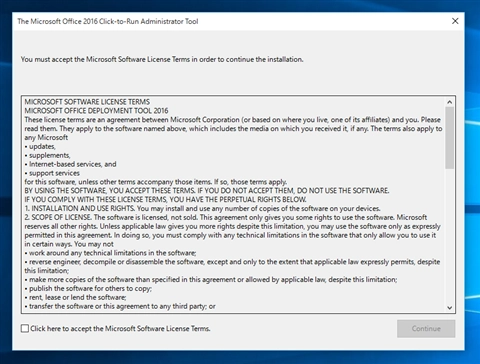This screenshot has width=480, height=364.
Task: Close the Click-to-Run Administrator Tool dialog
Action: [x=455, y=21]
